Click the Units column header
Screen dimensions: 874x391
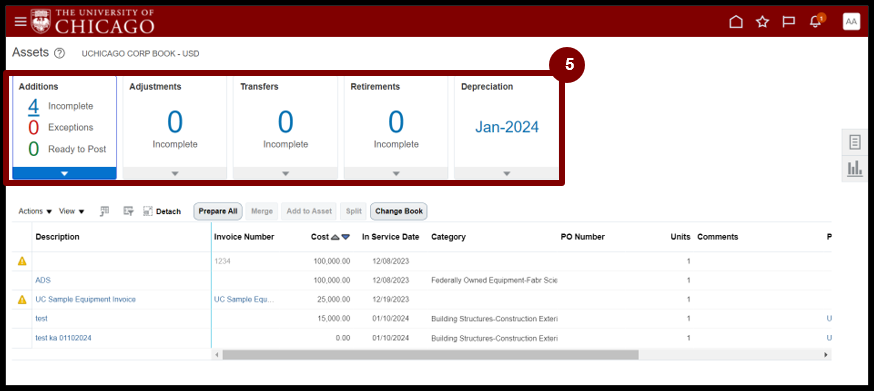[680, 237]
